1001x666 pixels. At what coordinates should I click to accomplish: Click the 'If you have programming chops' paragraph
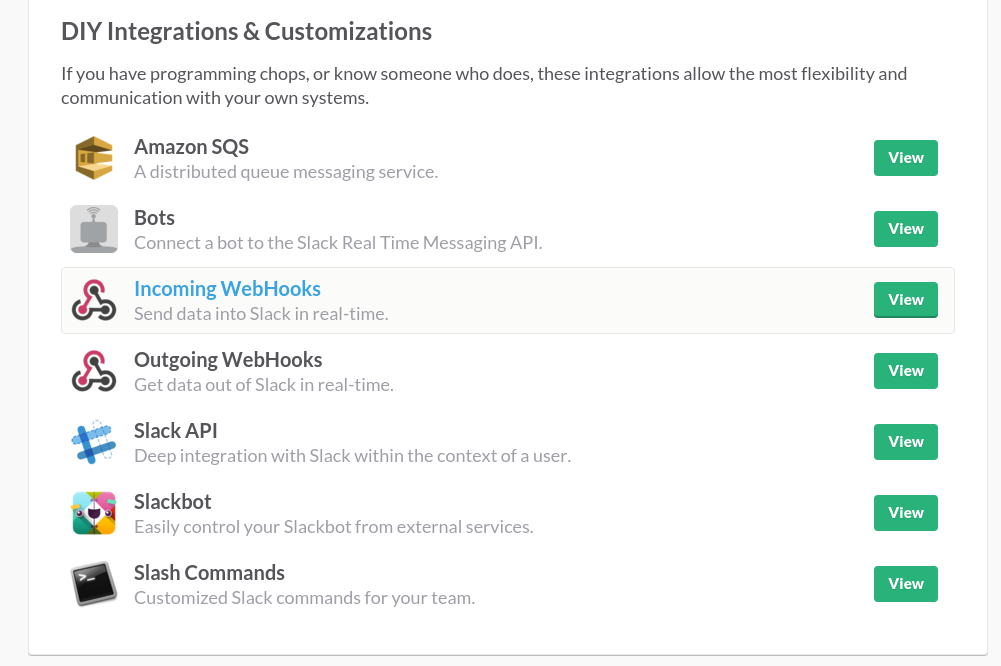click(x=484, y=86)
